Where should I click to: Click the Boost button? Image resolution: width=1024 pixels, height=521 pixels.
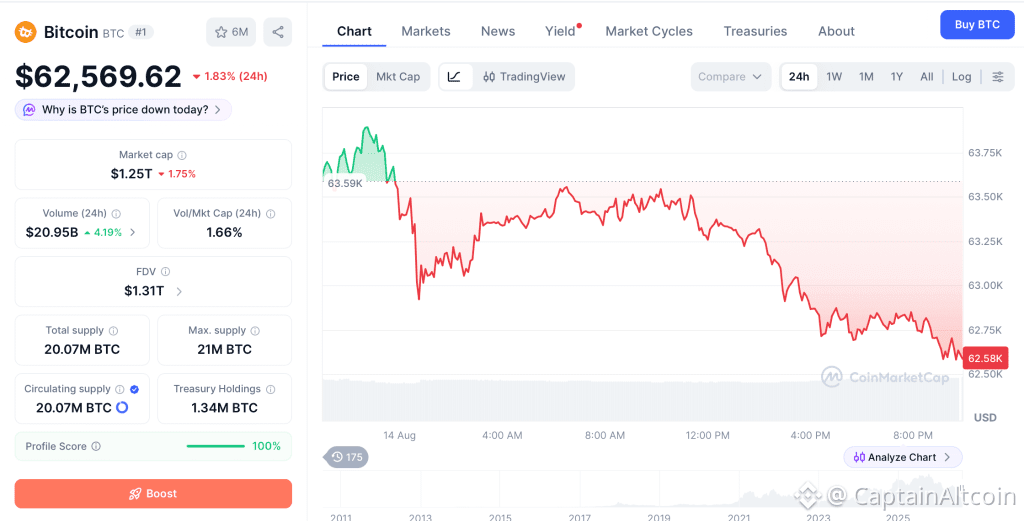pos(153,494)
